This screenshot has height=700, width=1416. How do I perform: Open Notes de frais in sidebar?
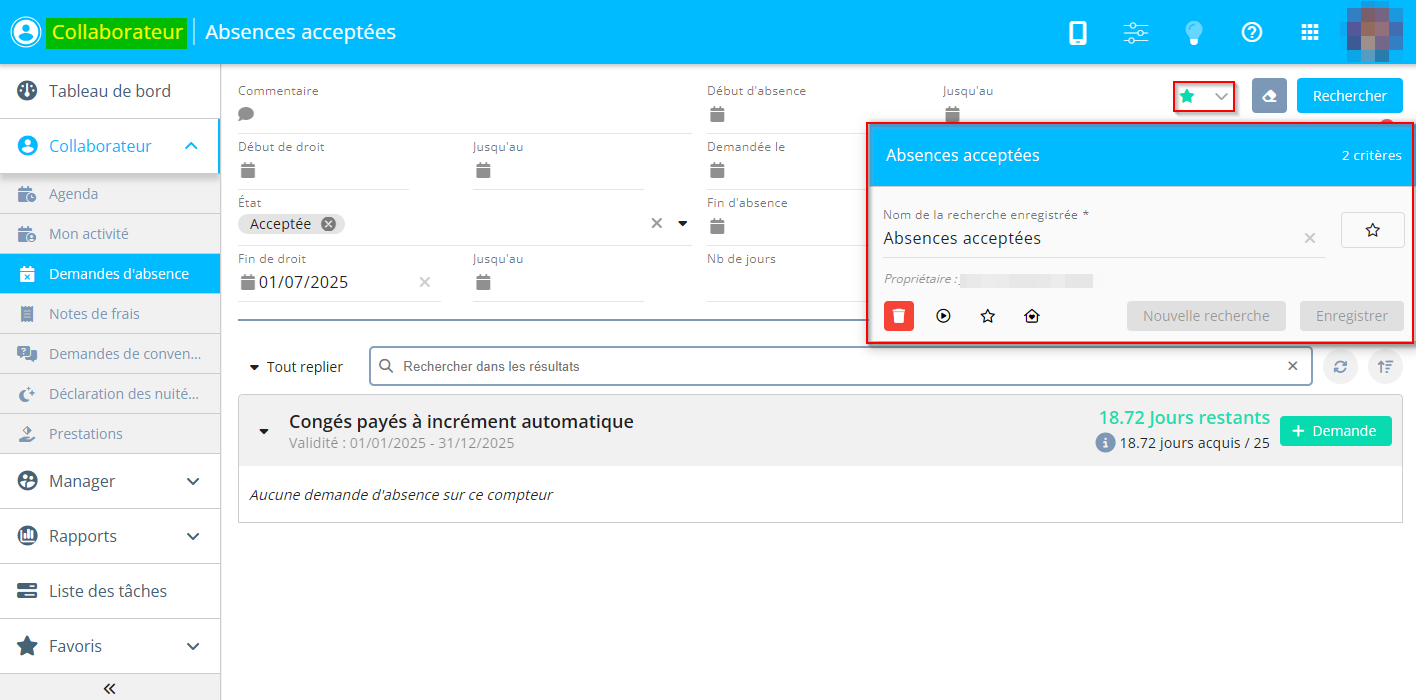click(x=94, y=314)
